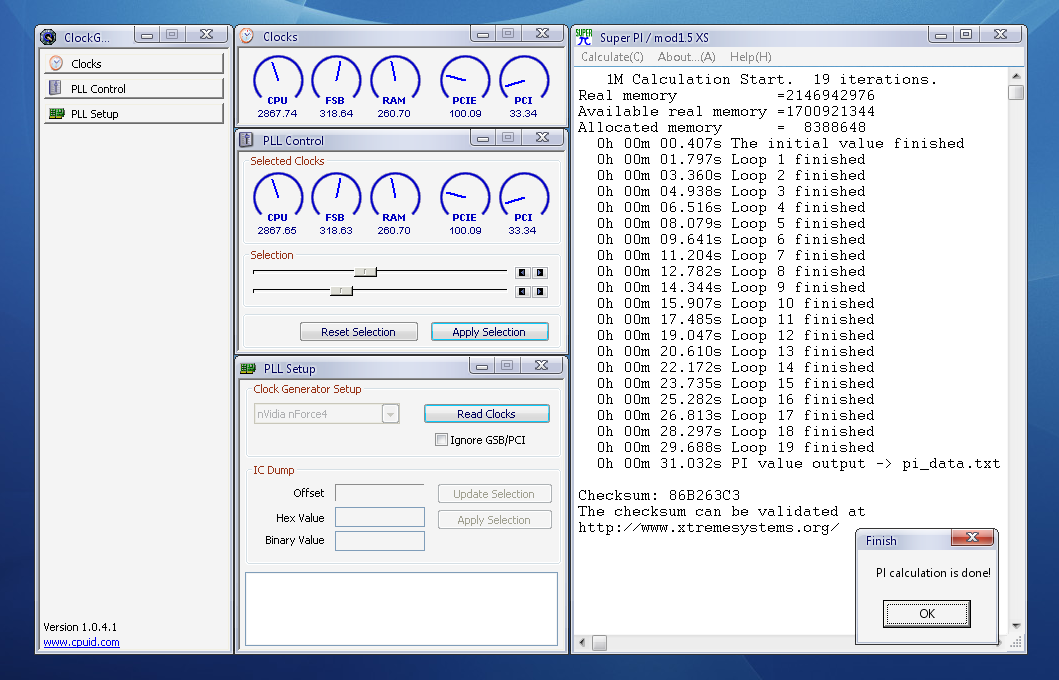The image size is (1059, 680).
Task: Click the Update Selection button
Action: (x=494, y=494)
